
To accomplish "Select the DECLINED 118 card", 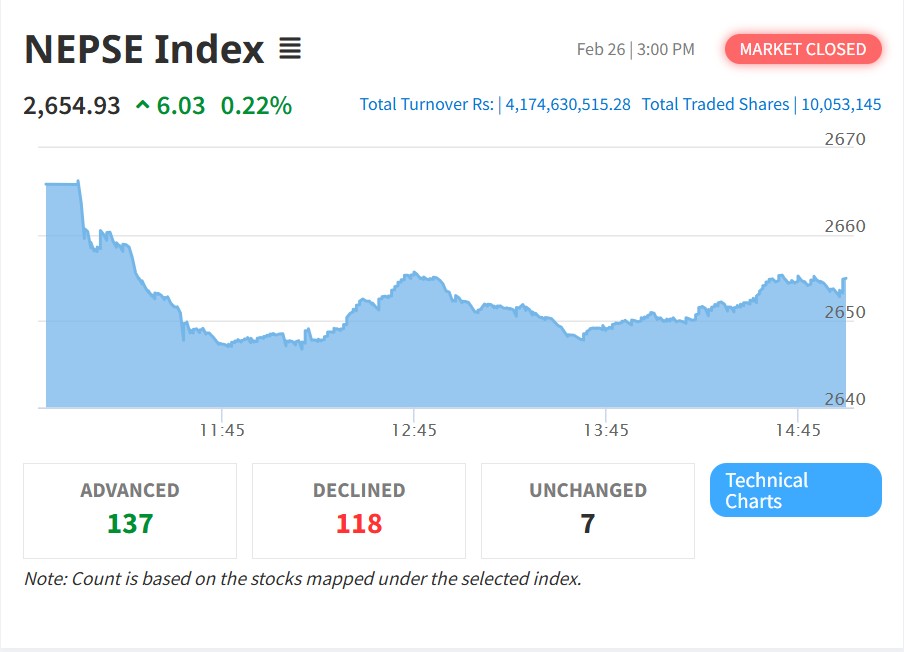I will point(359,510).
